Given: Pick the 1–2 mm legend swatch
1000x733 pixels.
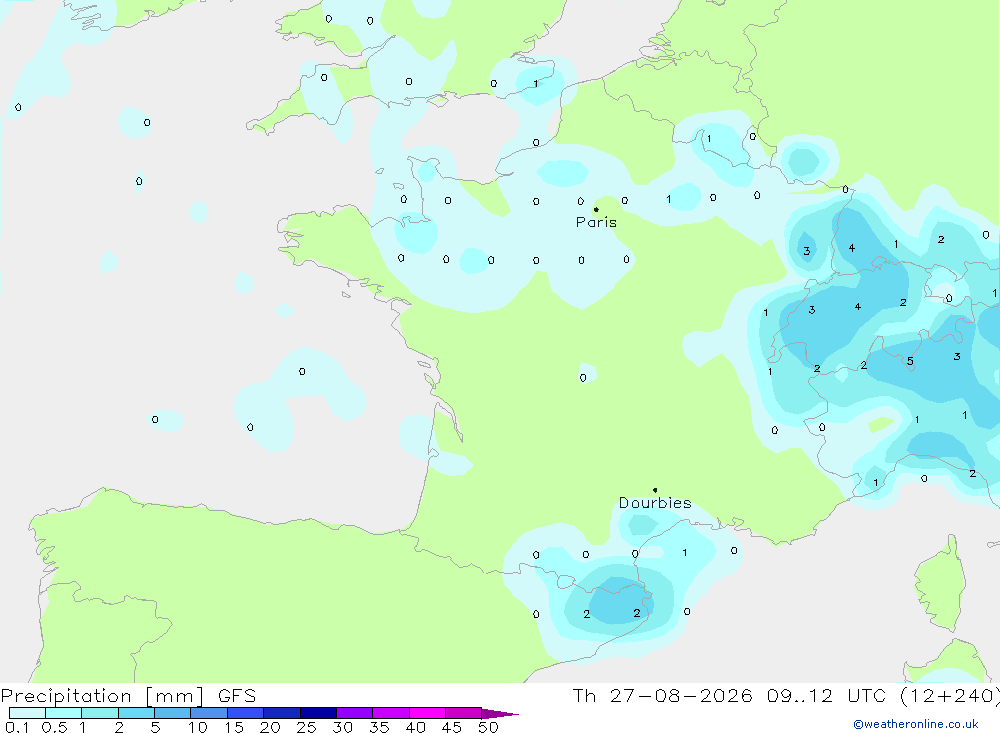Looking at the screenshot, I should point(100,713).
